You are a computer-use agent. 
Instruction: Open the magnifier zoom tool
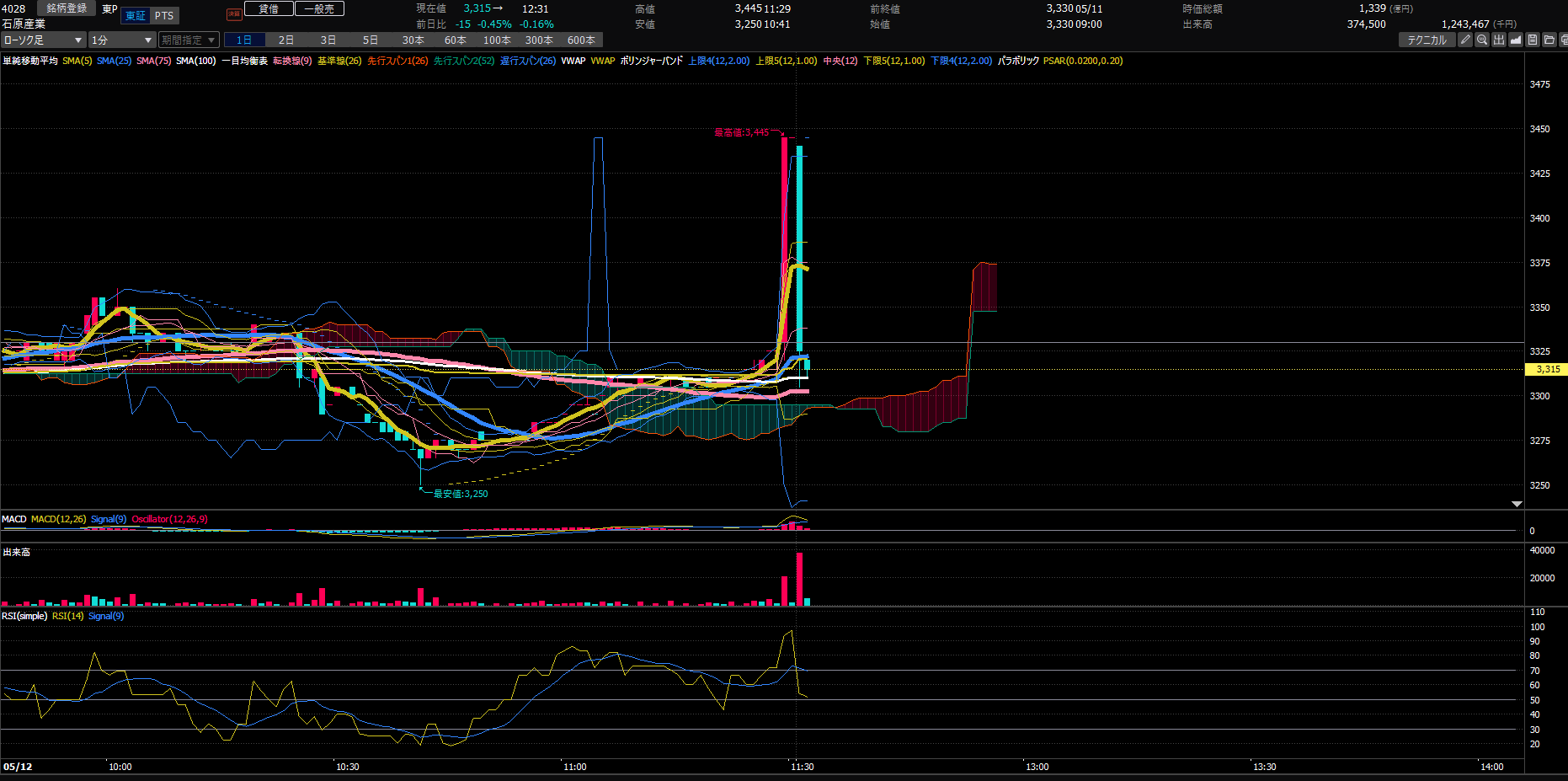(x=1482, y=40)
